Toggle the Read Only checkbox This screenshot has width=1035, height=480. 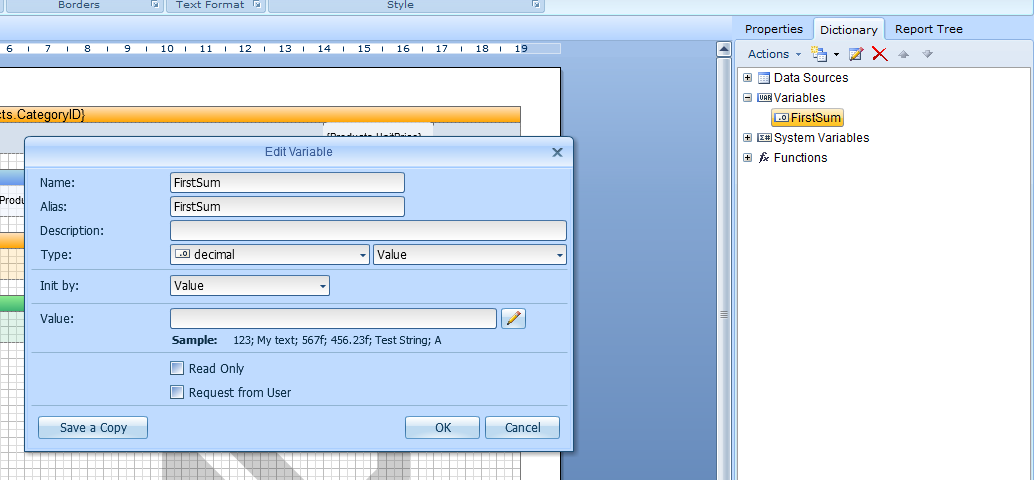point(177,368)
